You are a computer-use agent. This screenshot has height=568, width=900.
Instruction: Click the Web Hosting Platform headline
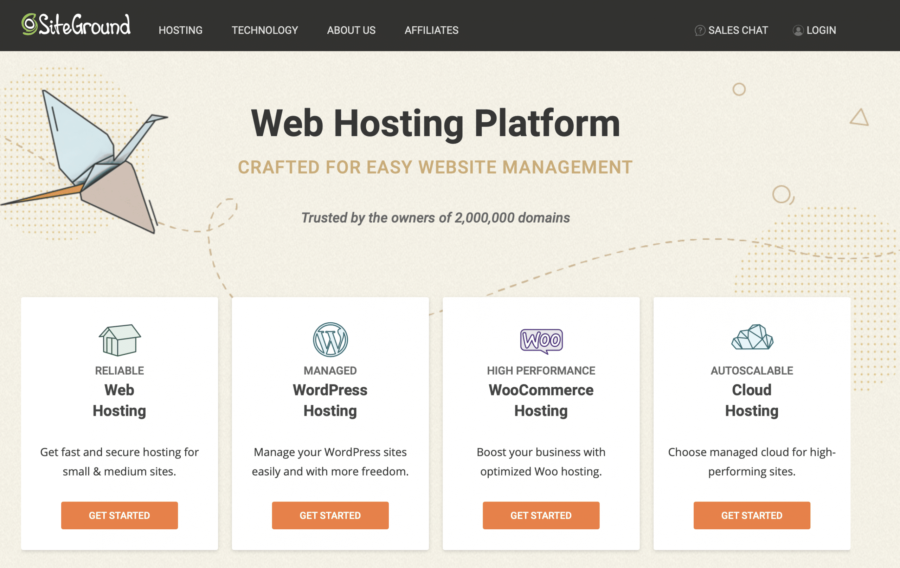click(x=436, y=123)
